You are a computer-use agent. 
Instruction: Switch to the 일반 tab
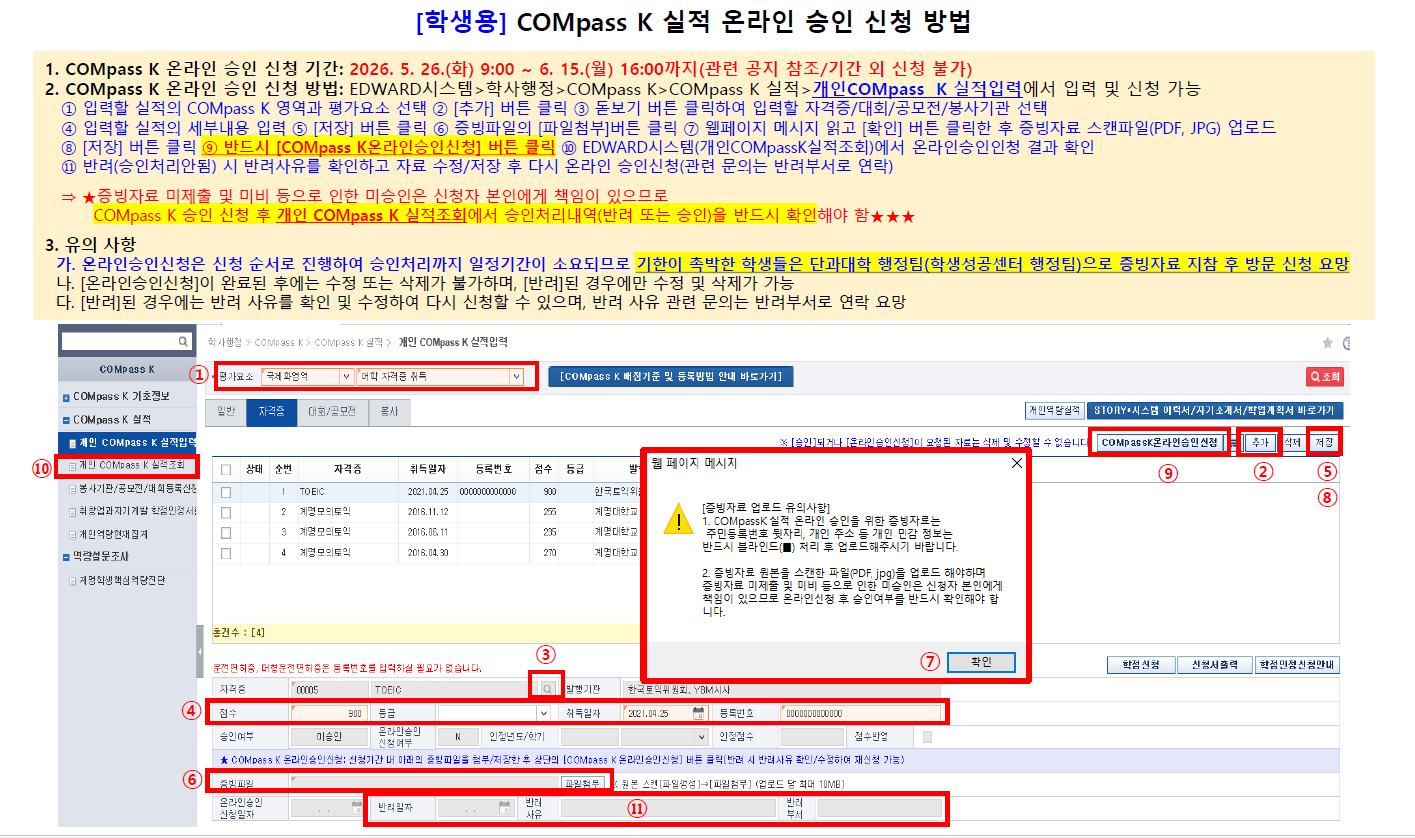(225, 410)
